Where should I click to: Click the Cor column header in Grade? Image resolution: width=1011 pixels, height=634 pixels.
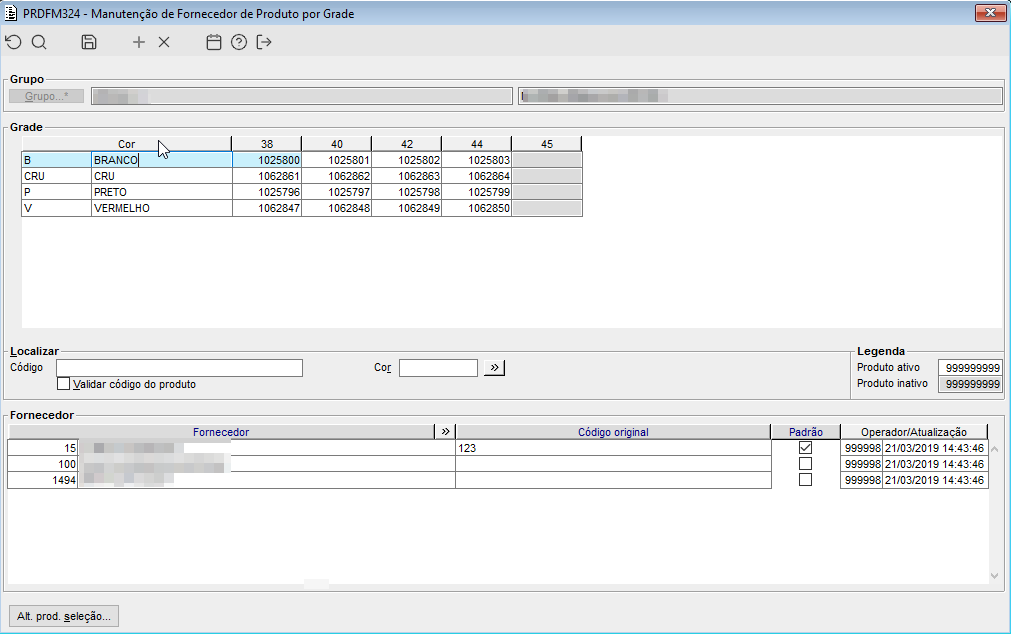126,144
